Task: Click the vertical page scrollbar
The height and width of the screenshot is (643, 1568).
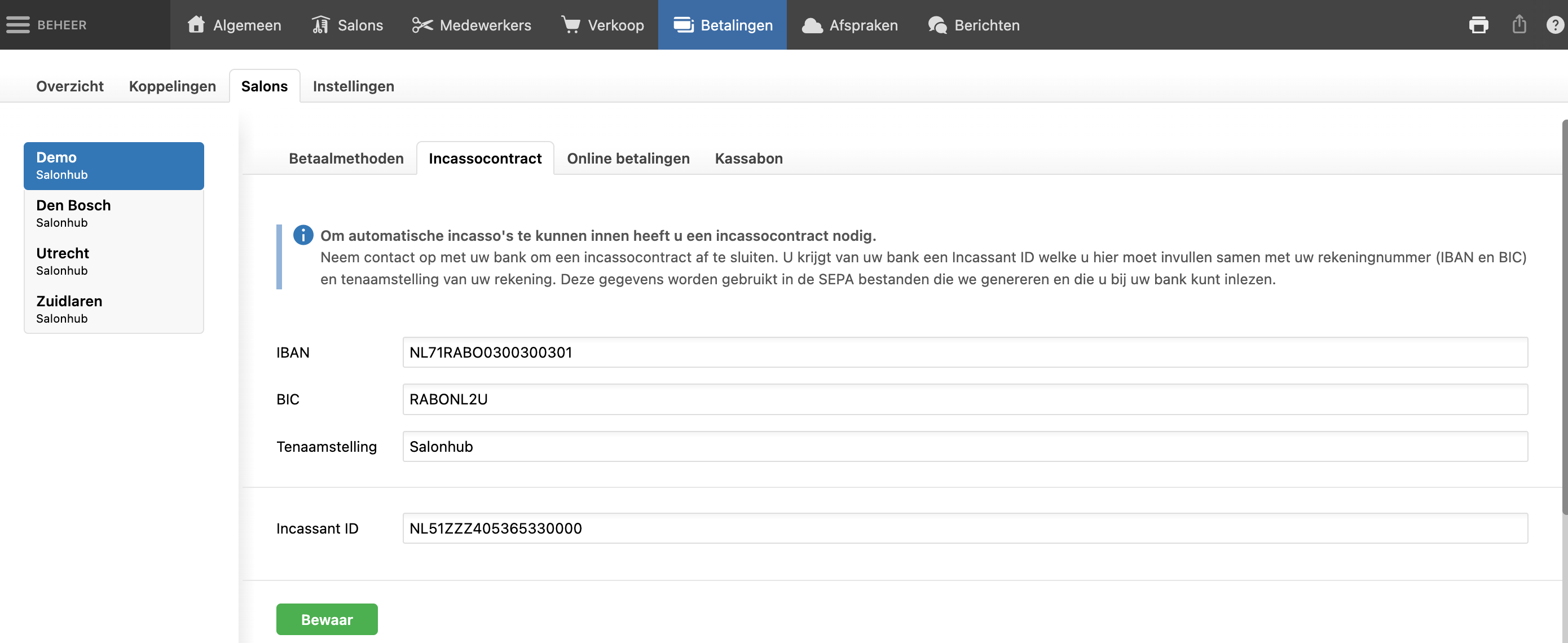Action: [x=1565, y=316]
